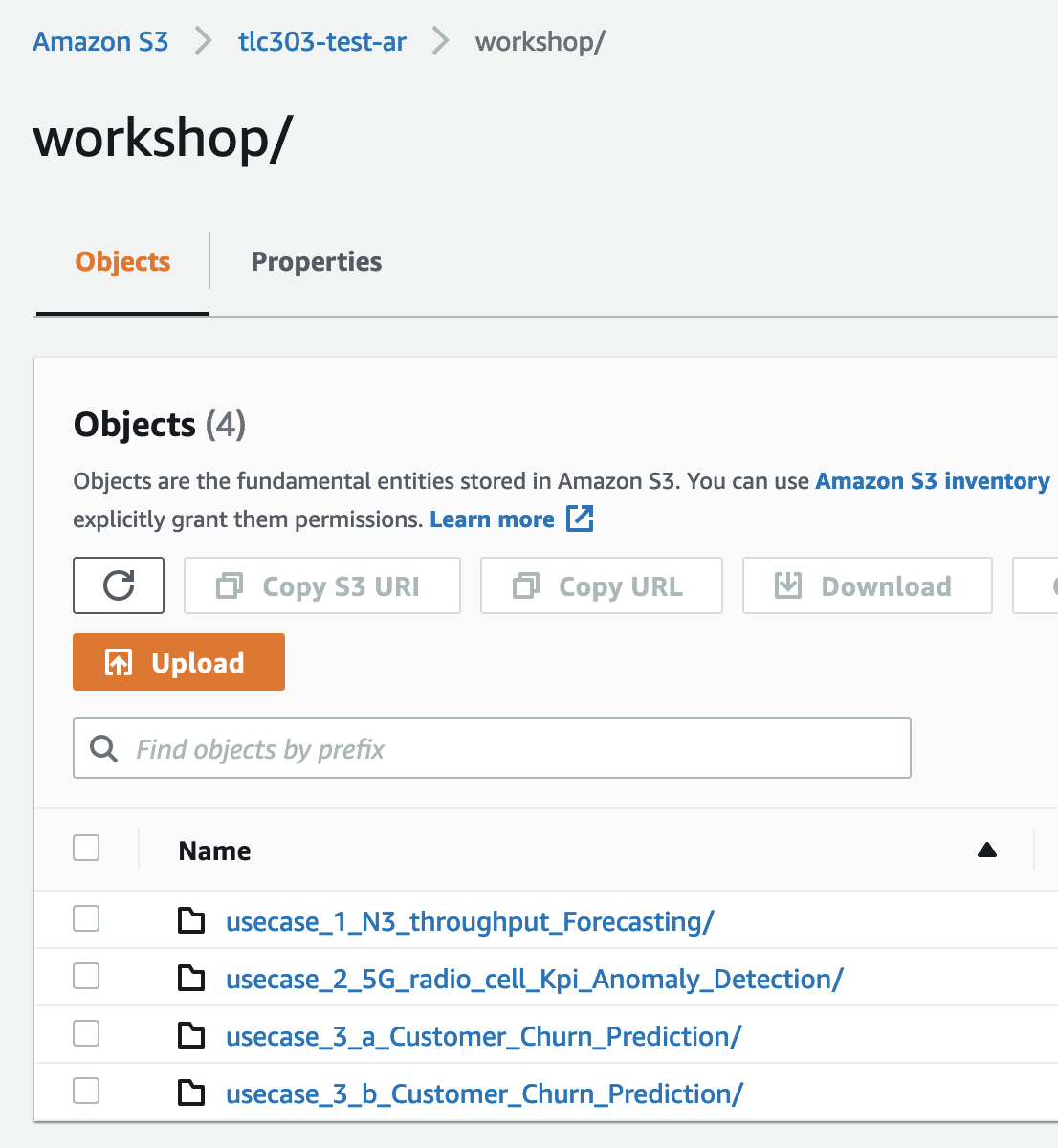Click the external link icon after Learn more
The width and height of the screenshot is (1058, 1148).
pos(580,519)
